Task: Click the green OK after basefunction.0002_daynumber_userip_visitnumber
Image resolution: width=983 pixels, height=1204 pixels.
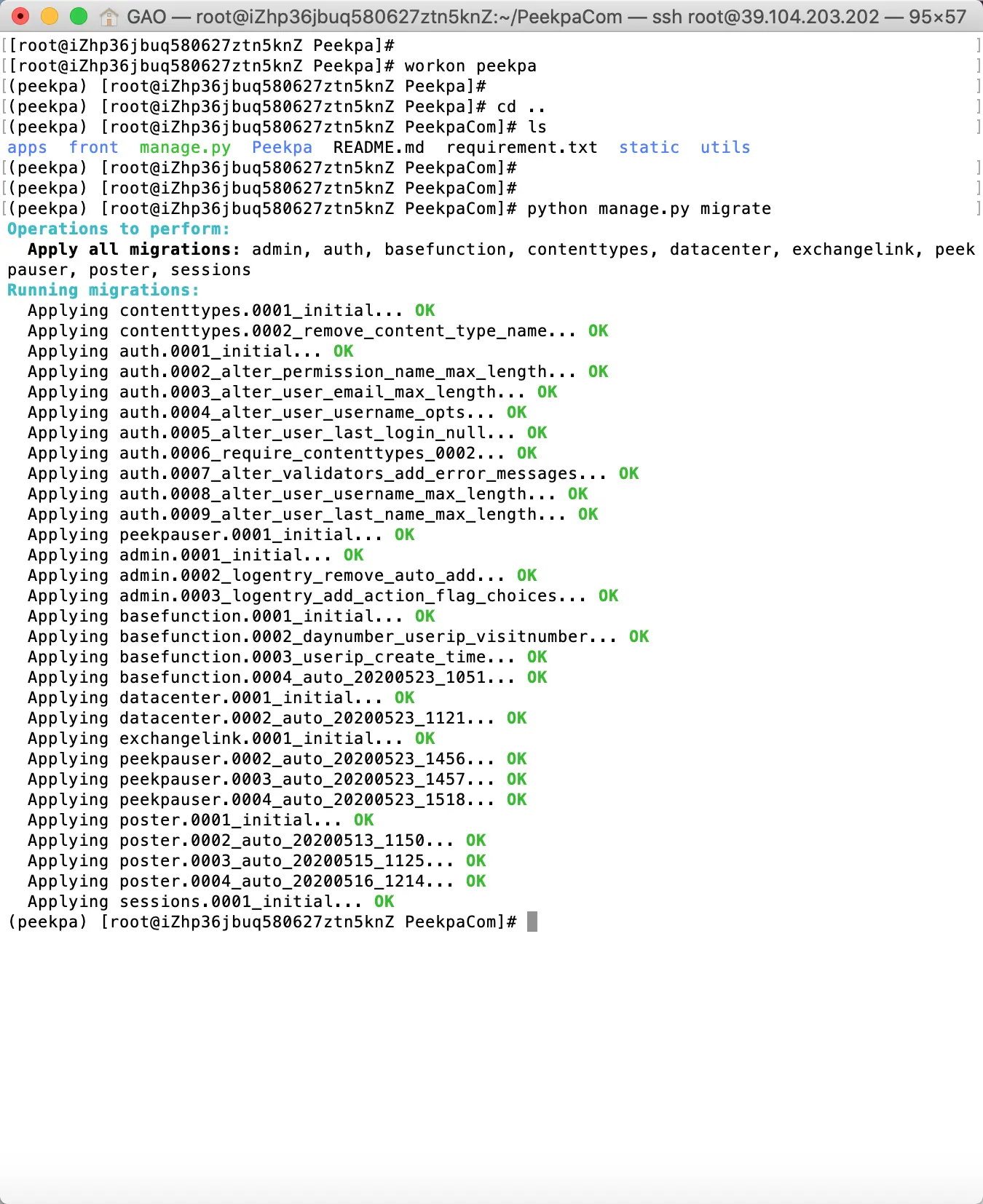Action: click(639, 637)
